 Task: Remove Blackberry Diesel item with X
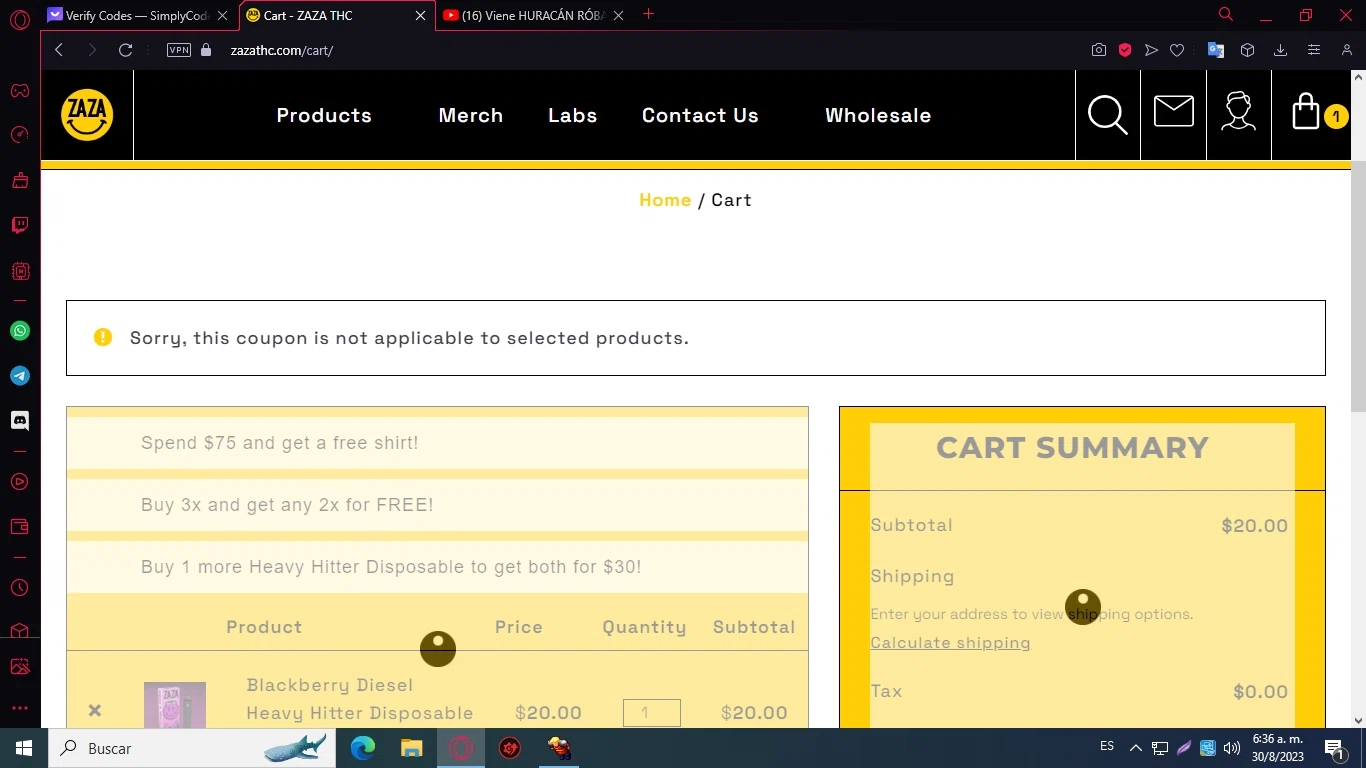tap(95, 710)
